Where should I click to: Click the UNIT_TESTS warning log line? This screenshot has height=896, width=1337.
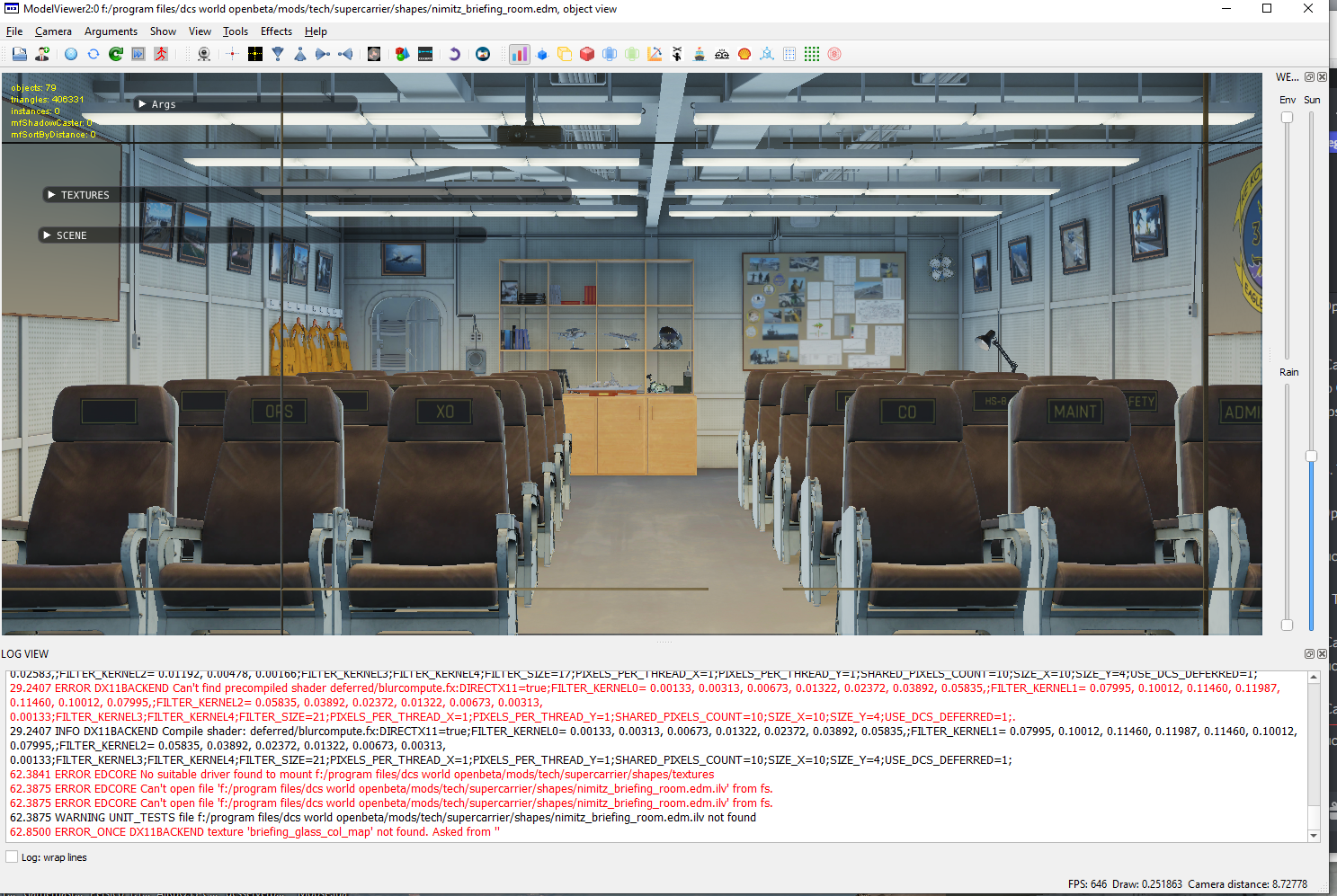point(383,818)
